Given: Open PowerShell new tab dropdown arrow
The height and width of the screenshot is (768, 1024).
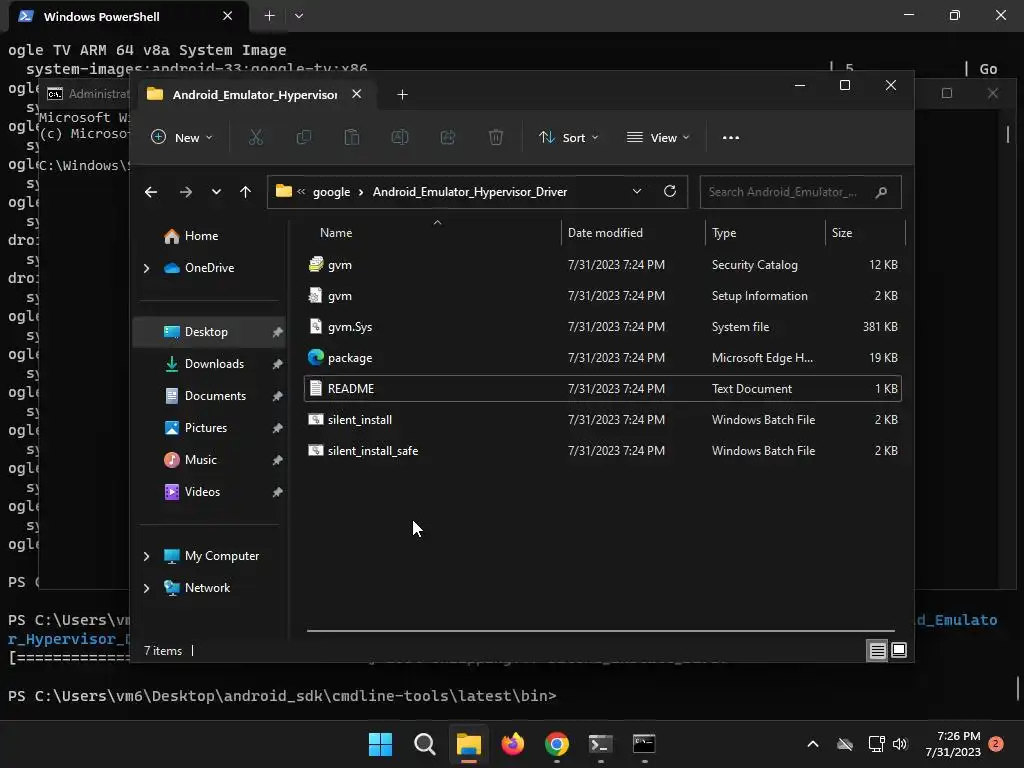Looking at the screenshot, I should (298, 16).
